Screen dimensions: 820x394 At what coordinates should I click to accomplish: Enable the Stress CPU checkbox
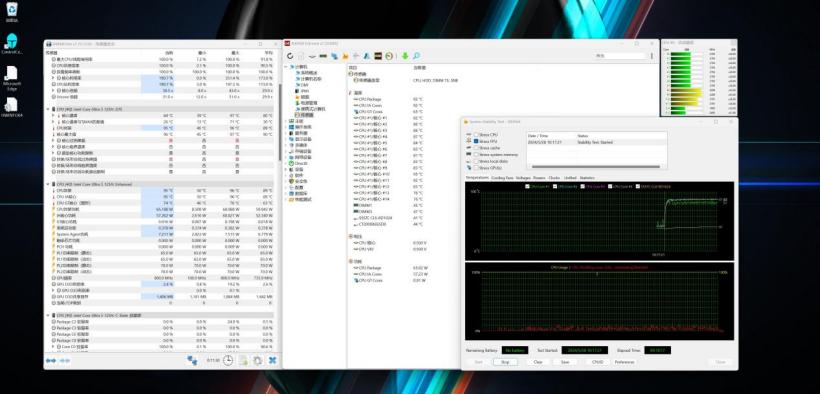[476, 134]
